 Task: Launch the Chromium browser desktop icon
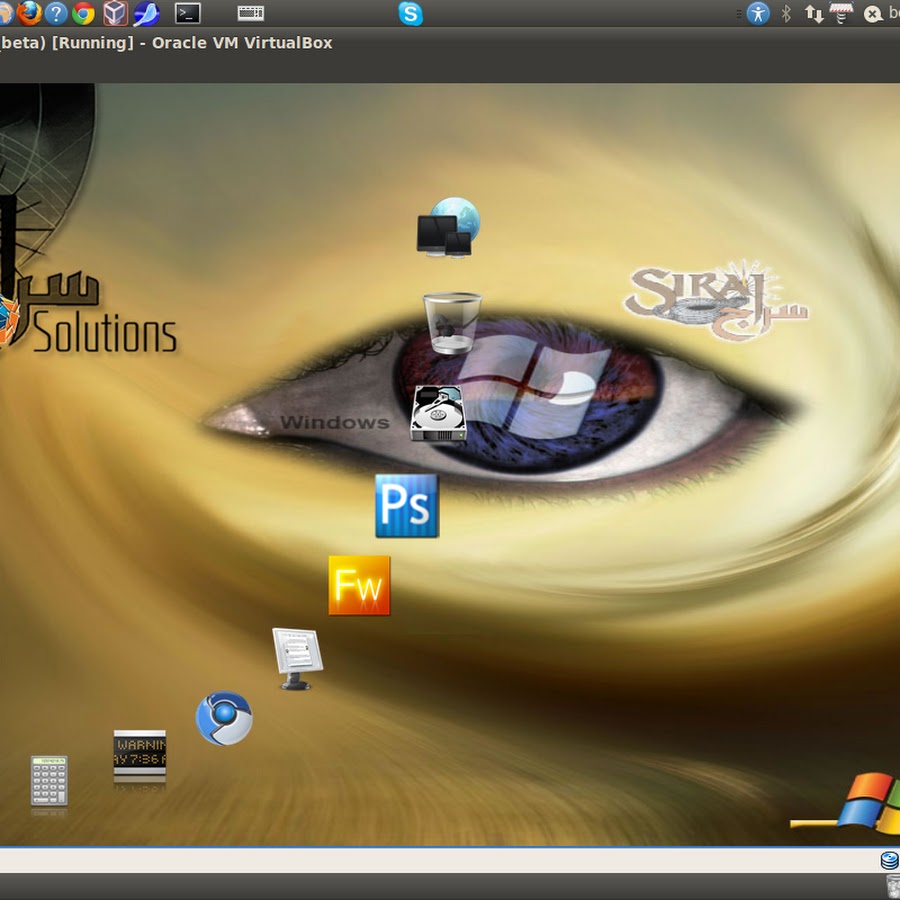224,718
